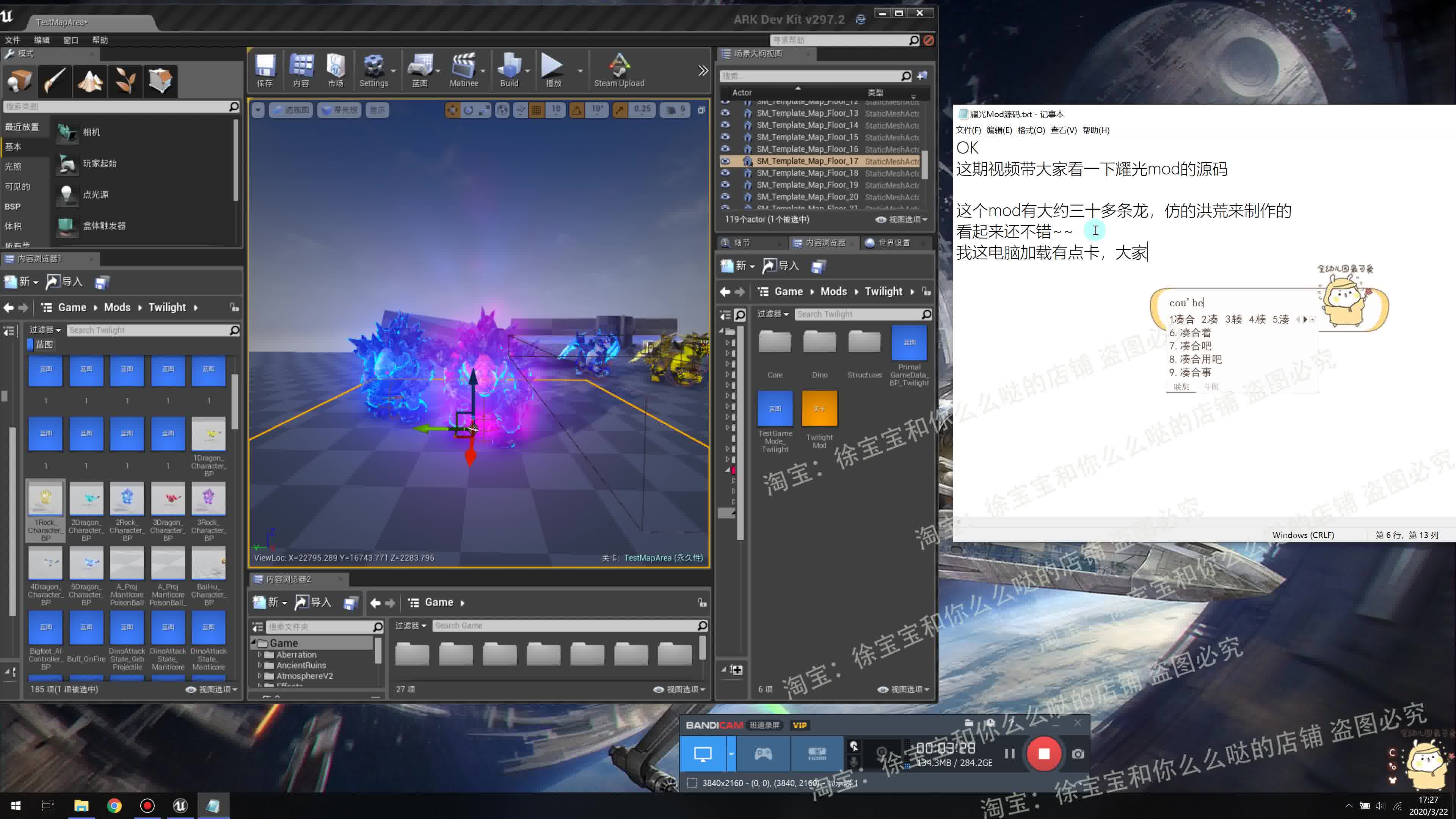Select the Foliage mode icon
1456x819 pixels.
125,81
